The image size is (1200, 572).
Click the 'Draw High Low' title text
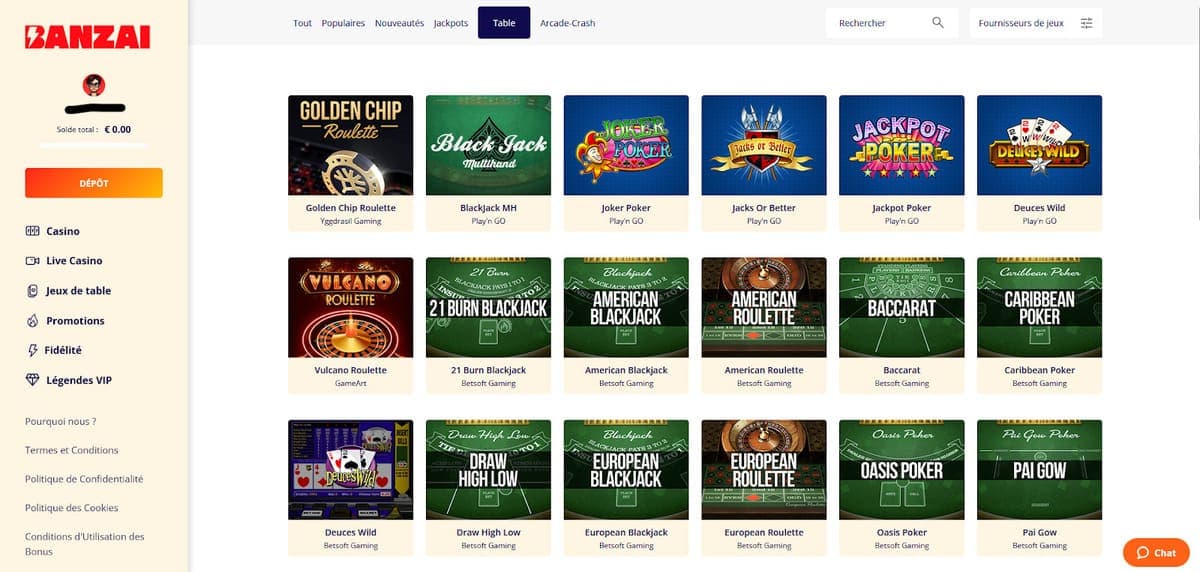click(488, 532)
